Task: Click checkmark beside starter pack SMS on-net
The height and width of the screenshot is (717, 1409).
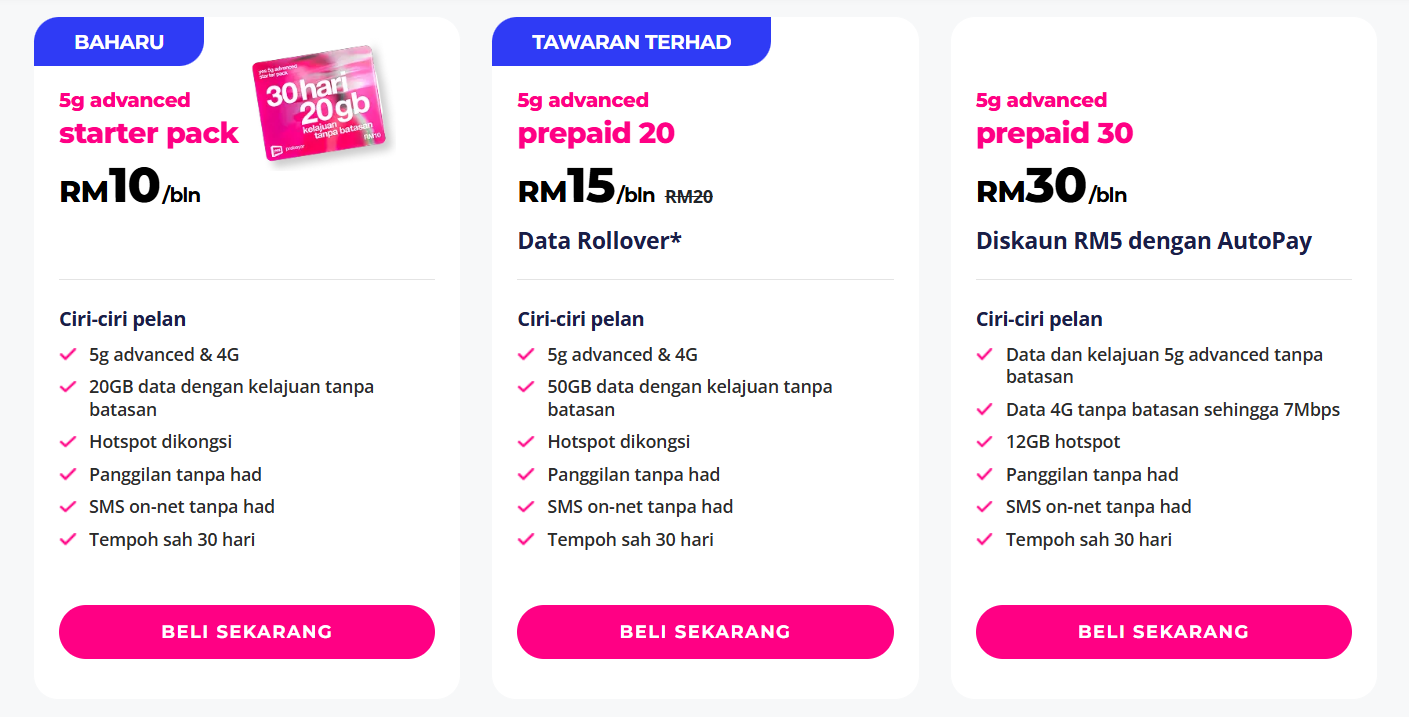Action: (x=68, y=507)
